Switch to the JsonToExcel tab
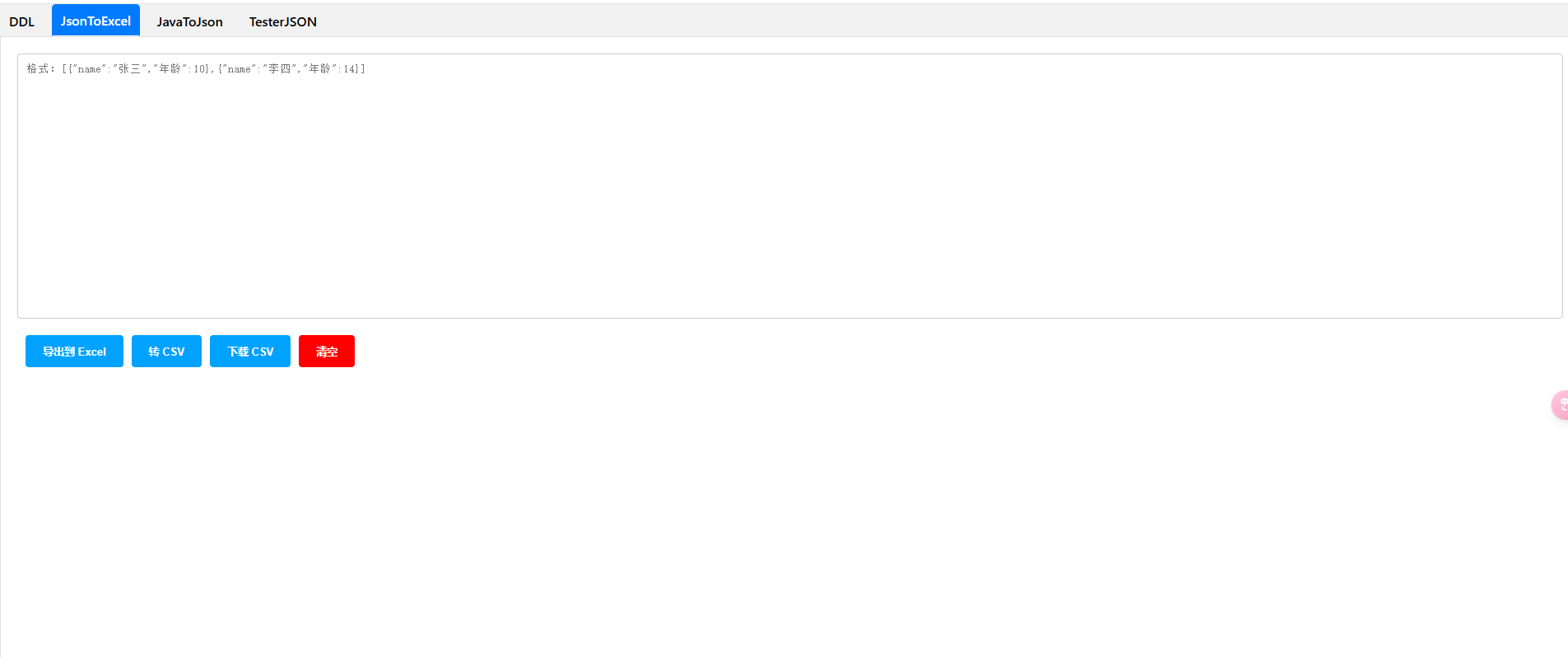 pyautogui.click(x=95, y=21)
